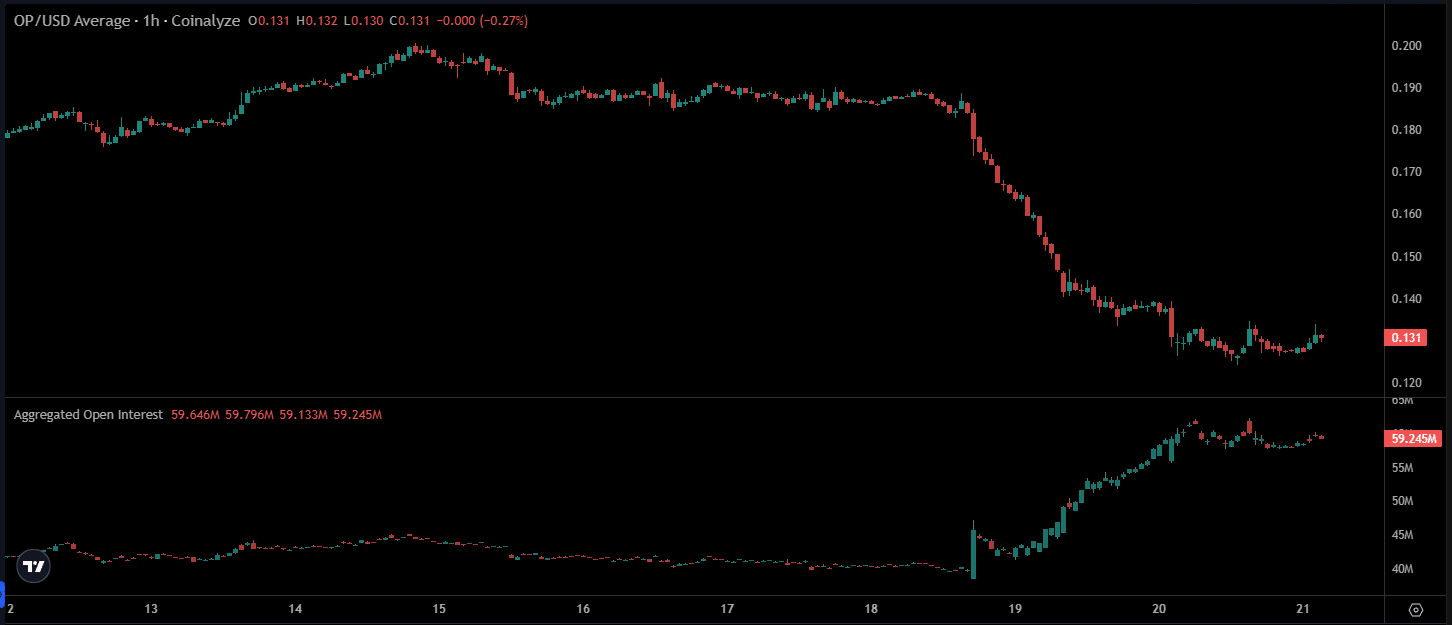Click date 15 on the time axis

tap(439, 609)
